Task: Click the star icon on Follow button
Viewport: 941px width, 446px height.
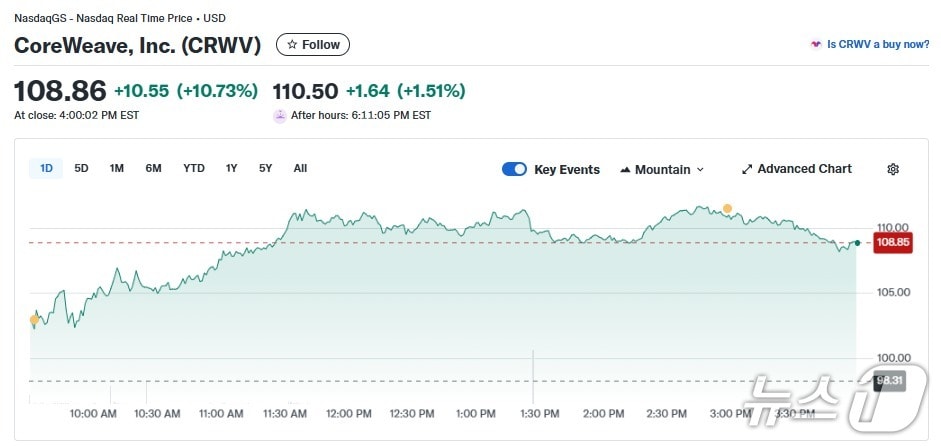Action: coord(291,45)
